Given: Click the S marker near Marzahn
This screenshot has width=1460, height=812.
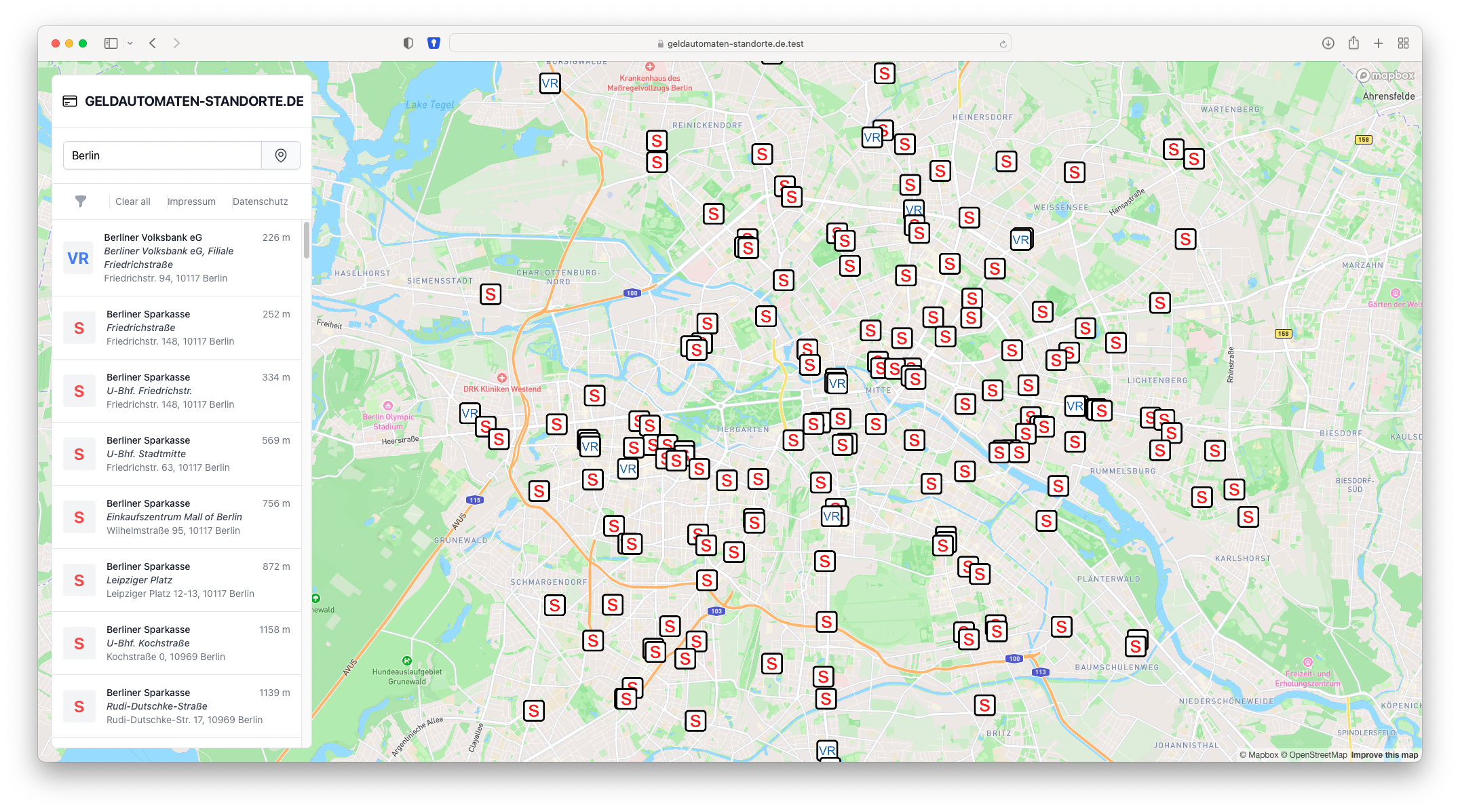Looking at the screenshot, I should 1185,239.
